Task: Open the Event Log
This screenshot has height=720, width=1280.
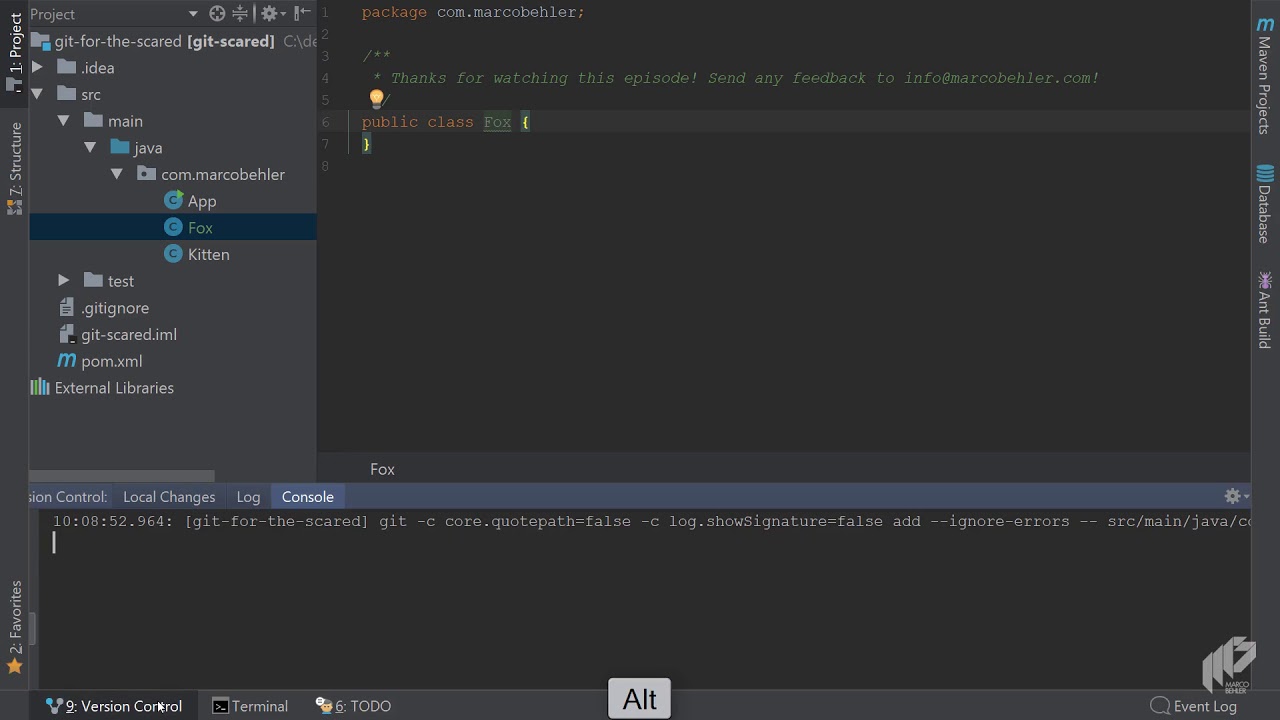Action: (x=1194, y=706)
